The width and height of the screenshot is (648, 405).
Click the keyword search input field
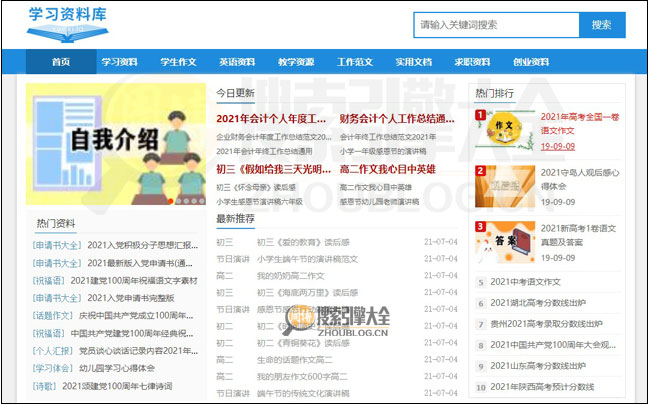pos(496,25)
